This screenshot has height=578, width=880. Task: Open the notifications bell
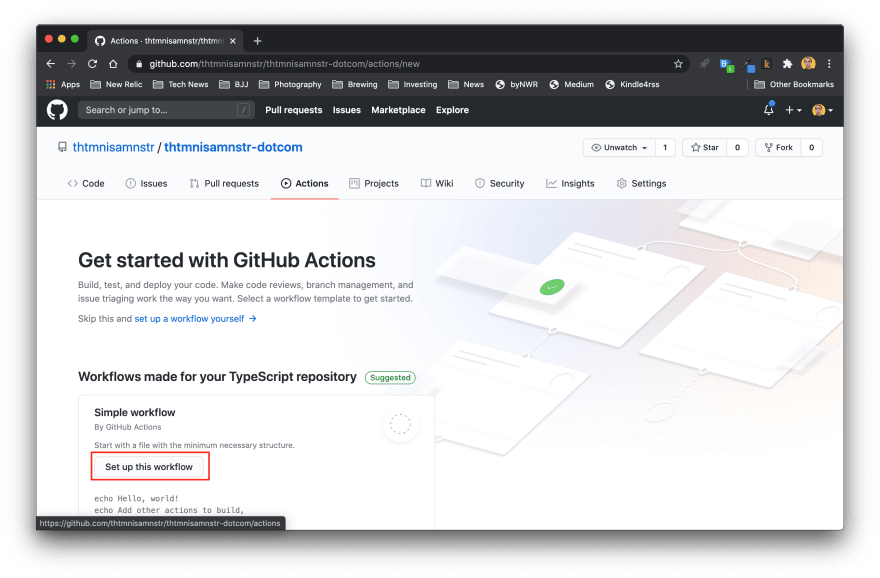click(768, 110)
